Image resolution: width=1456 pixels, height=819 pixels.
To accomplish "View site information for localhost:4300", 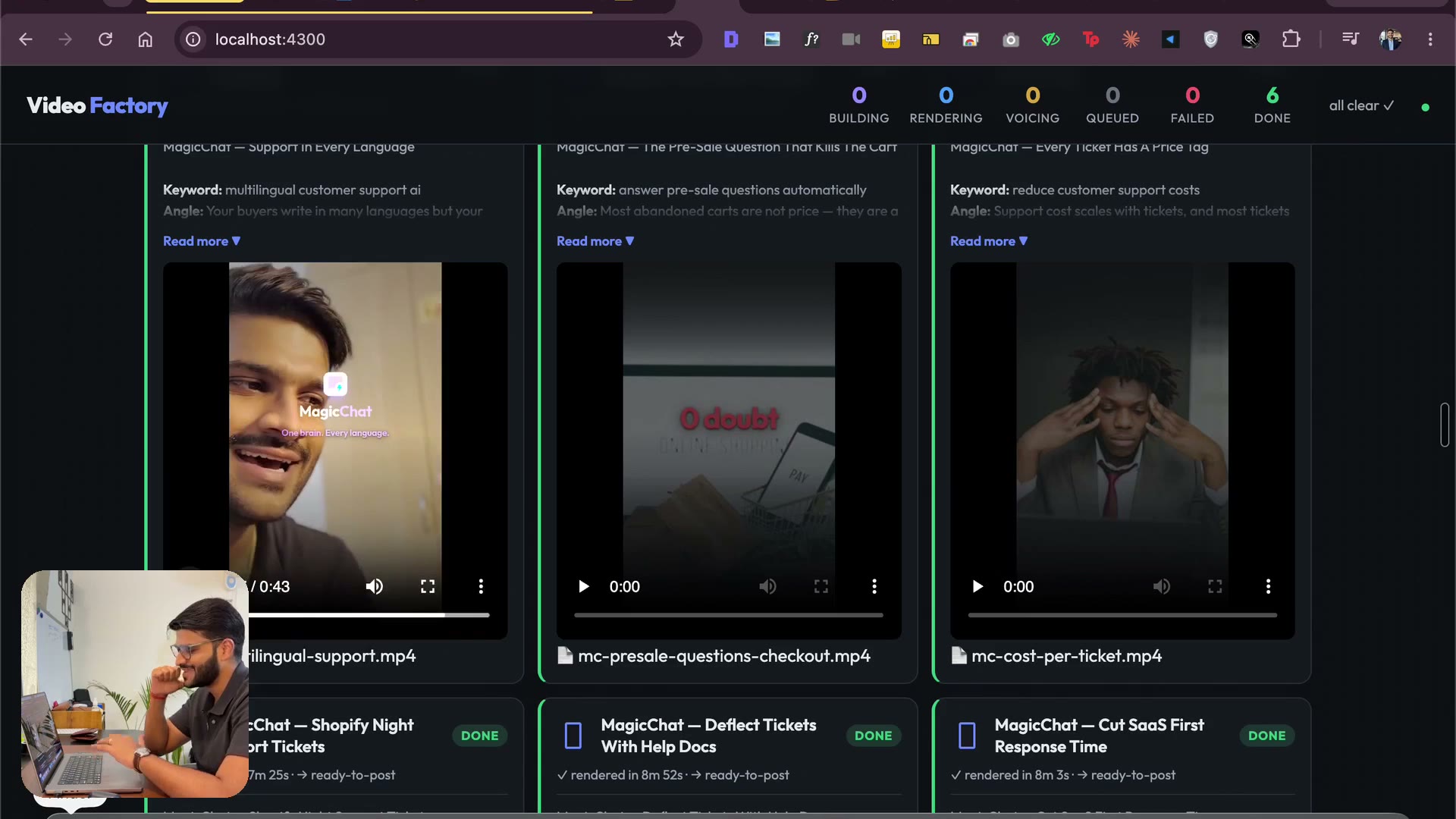I will (193, 39).
